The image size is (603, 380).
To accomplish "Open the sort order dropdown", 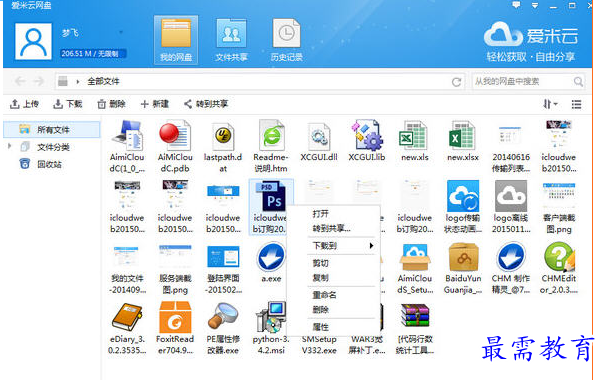I will click(x=550, y=104).
